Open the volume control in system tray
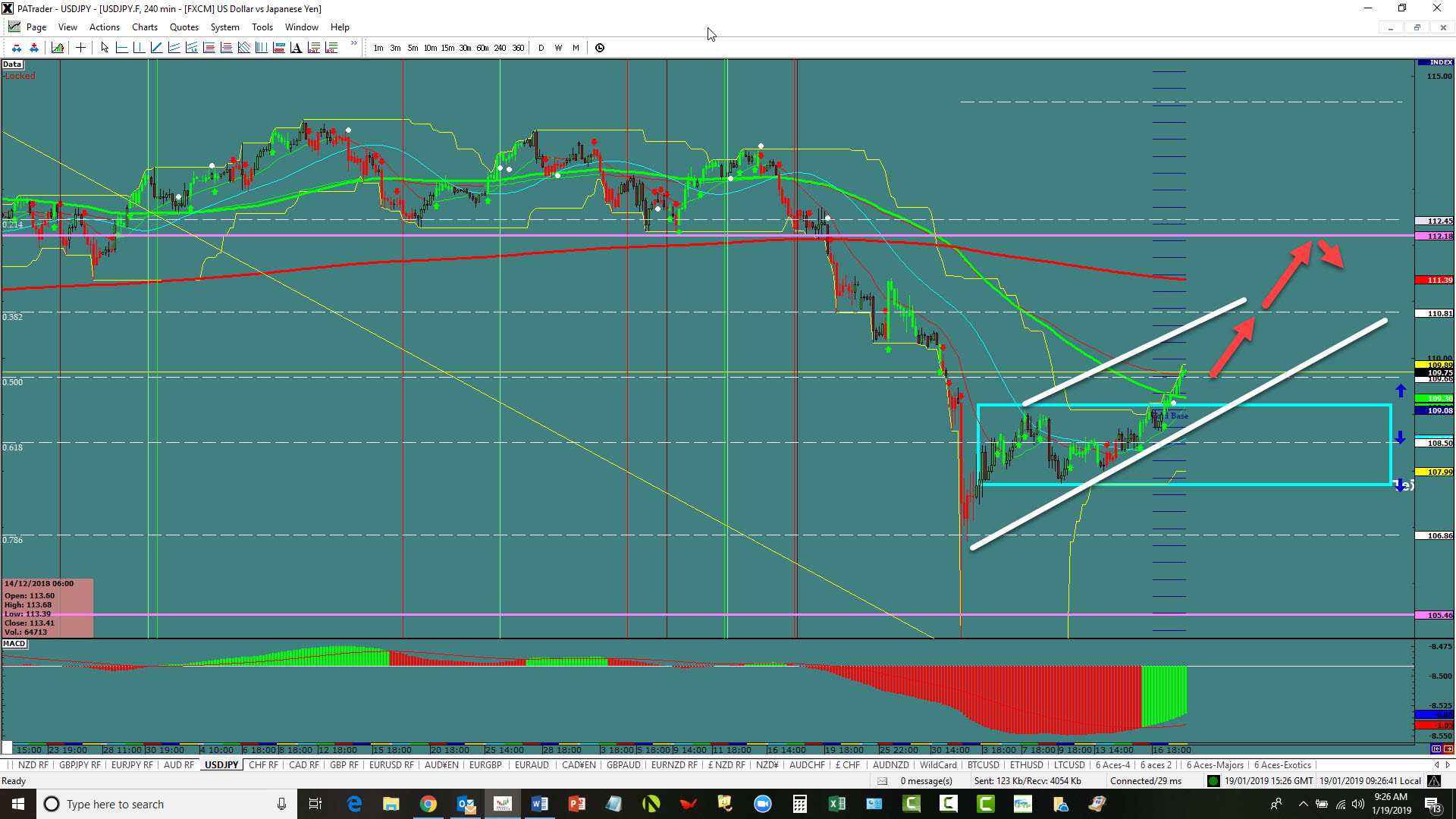This screenshot has width=1456, height=819. [x=1358, y=804]
